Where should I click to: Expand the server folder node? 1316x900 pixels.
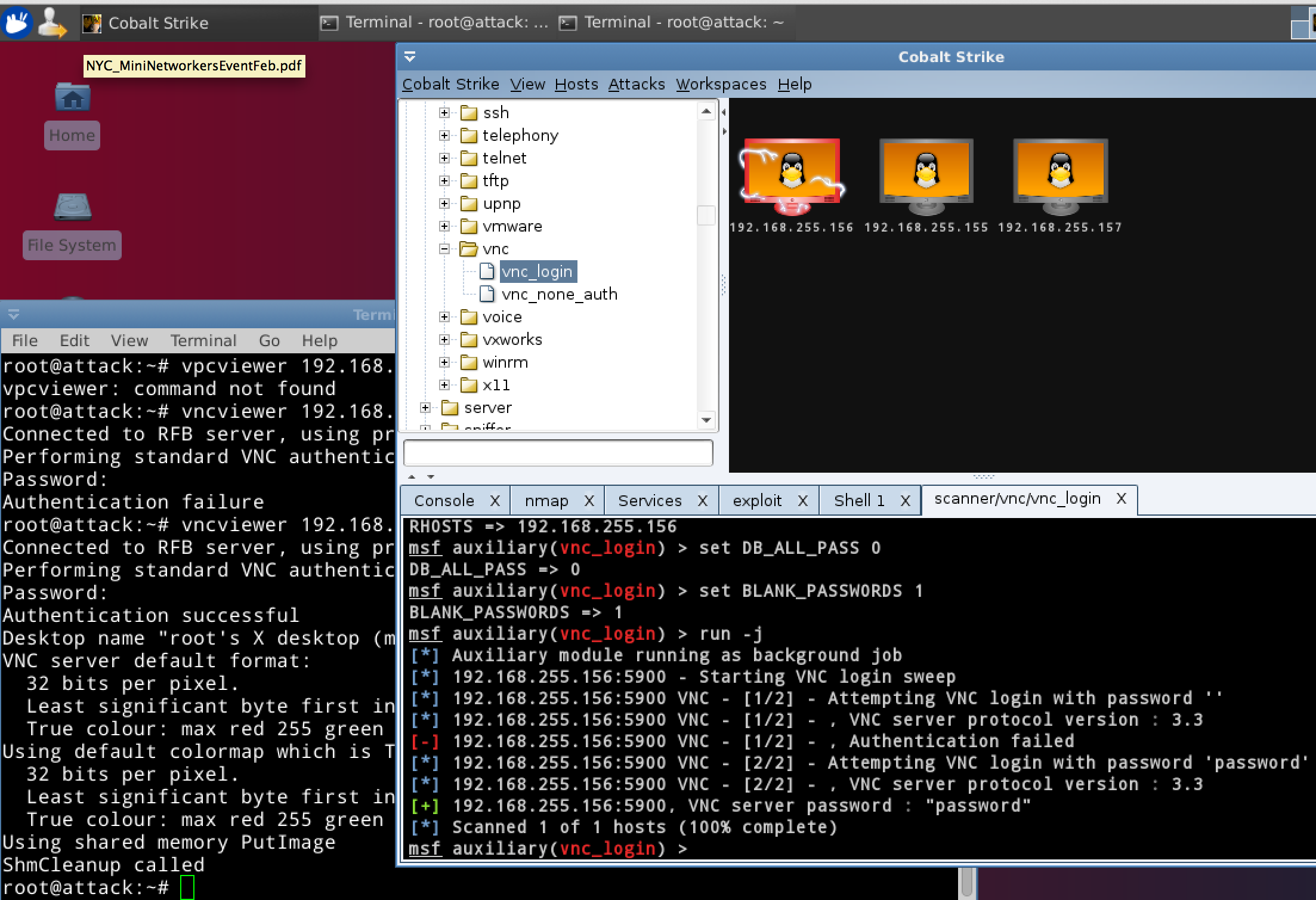[x=425, y=408]
